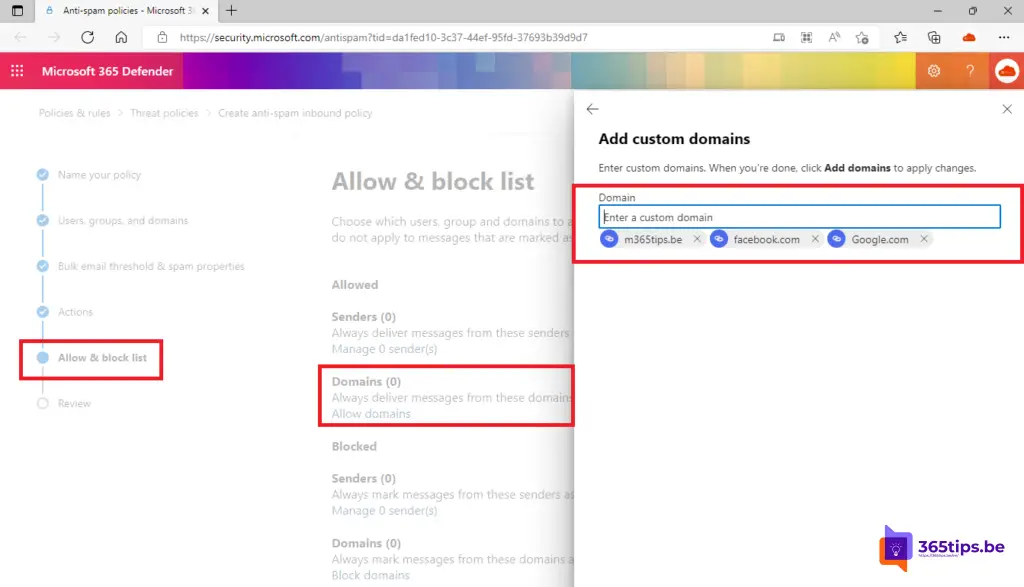Open the Help question mark icon
1024x587 pixels.
click(970, 71)
